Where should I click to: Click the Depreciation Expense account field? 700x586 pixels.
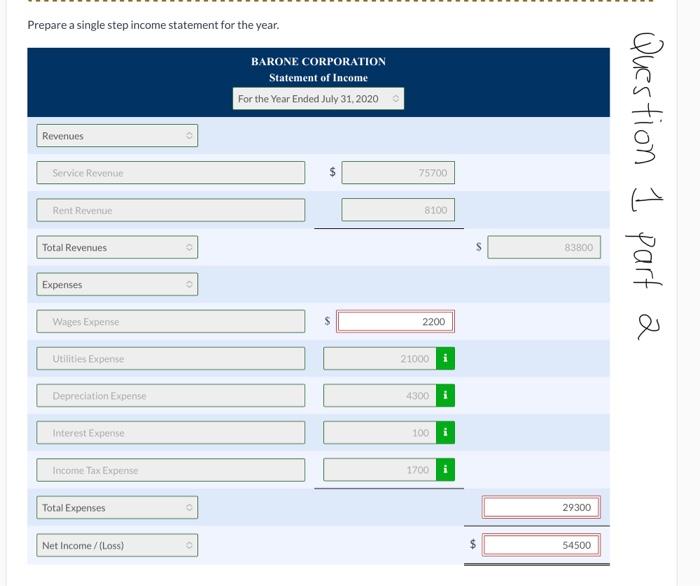click(171, 395)
